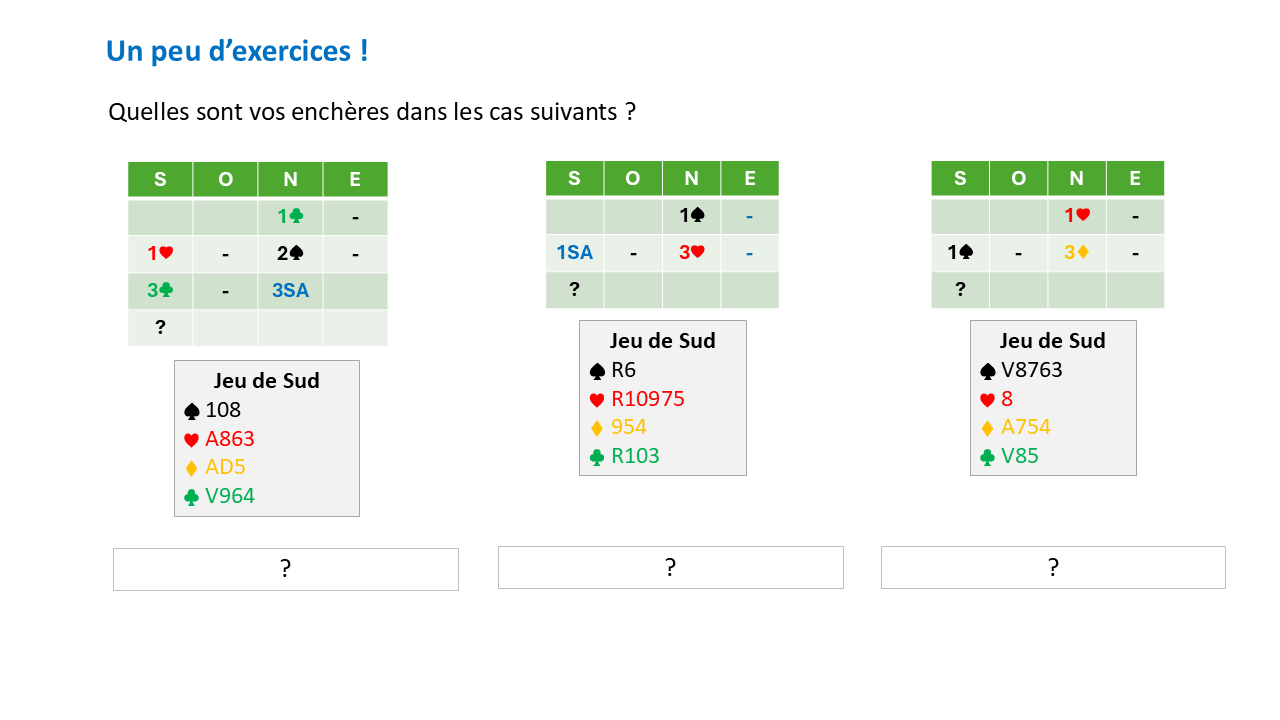This screenshot has width=1280, height=720.
Task: Click the 3 diamonds bid in the right table
Action: pos(1076,253)
